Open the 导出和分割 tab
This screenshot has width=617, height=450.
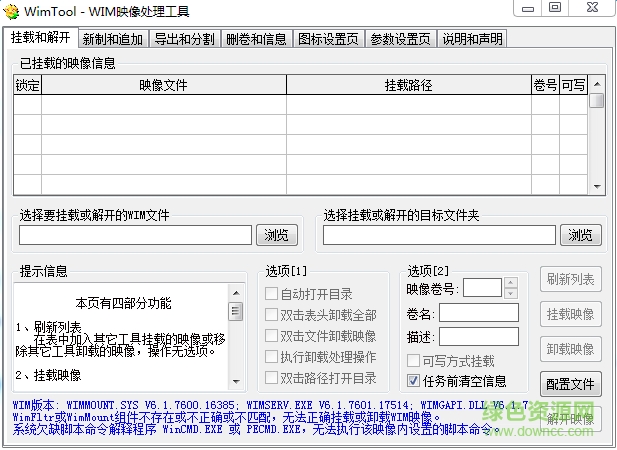coord(185,39)
